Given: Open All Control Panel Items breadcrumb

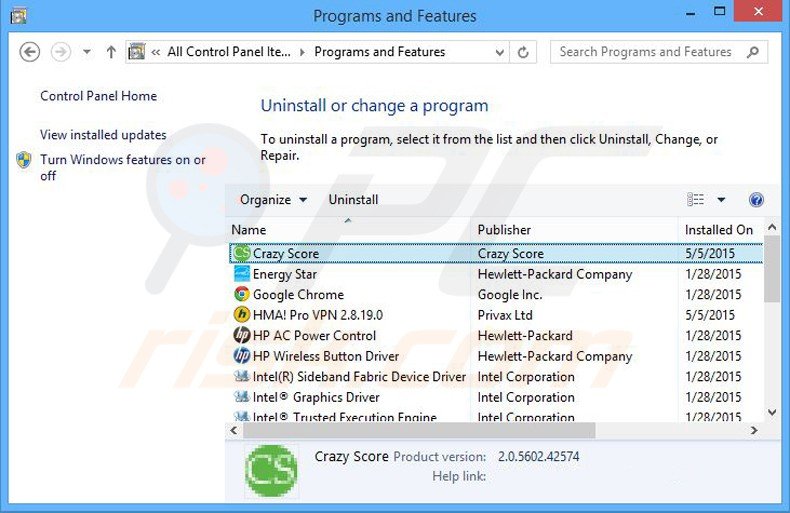Looking at the screenshot, I should pyautogui.click(x=229, y=52).
